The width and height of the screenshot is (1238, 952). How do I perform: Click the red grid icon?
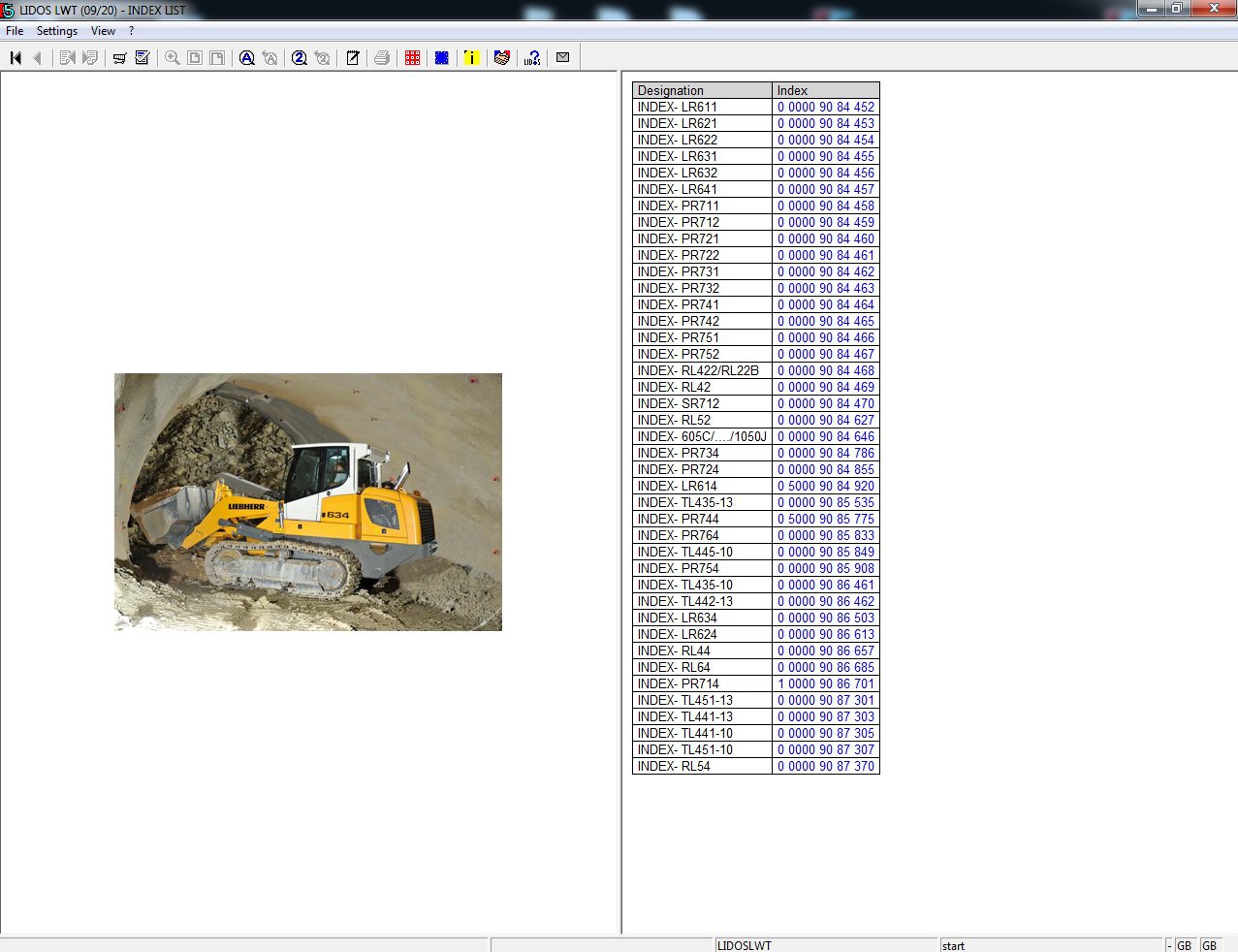pos(413,58)
